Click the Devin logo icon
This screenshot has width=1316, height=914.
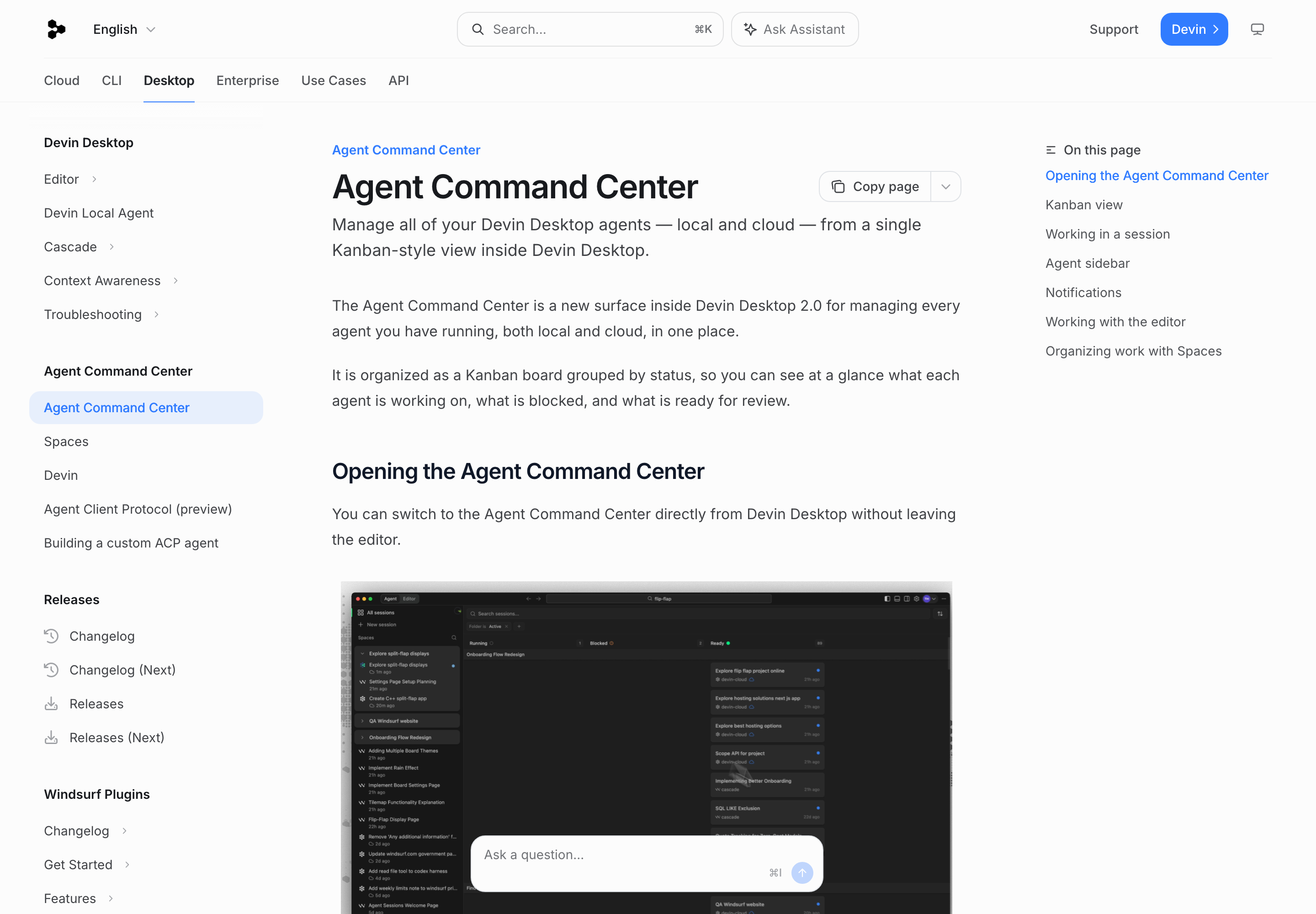pos(56,29)
